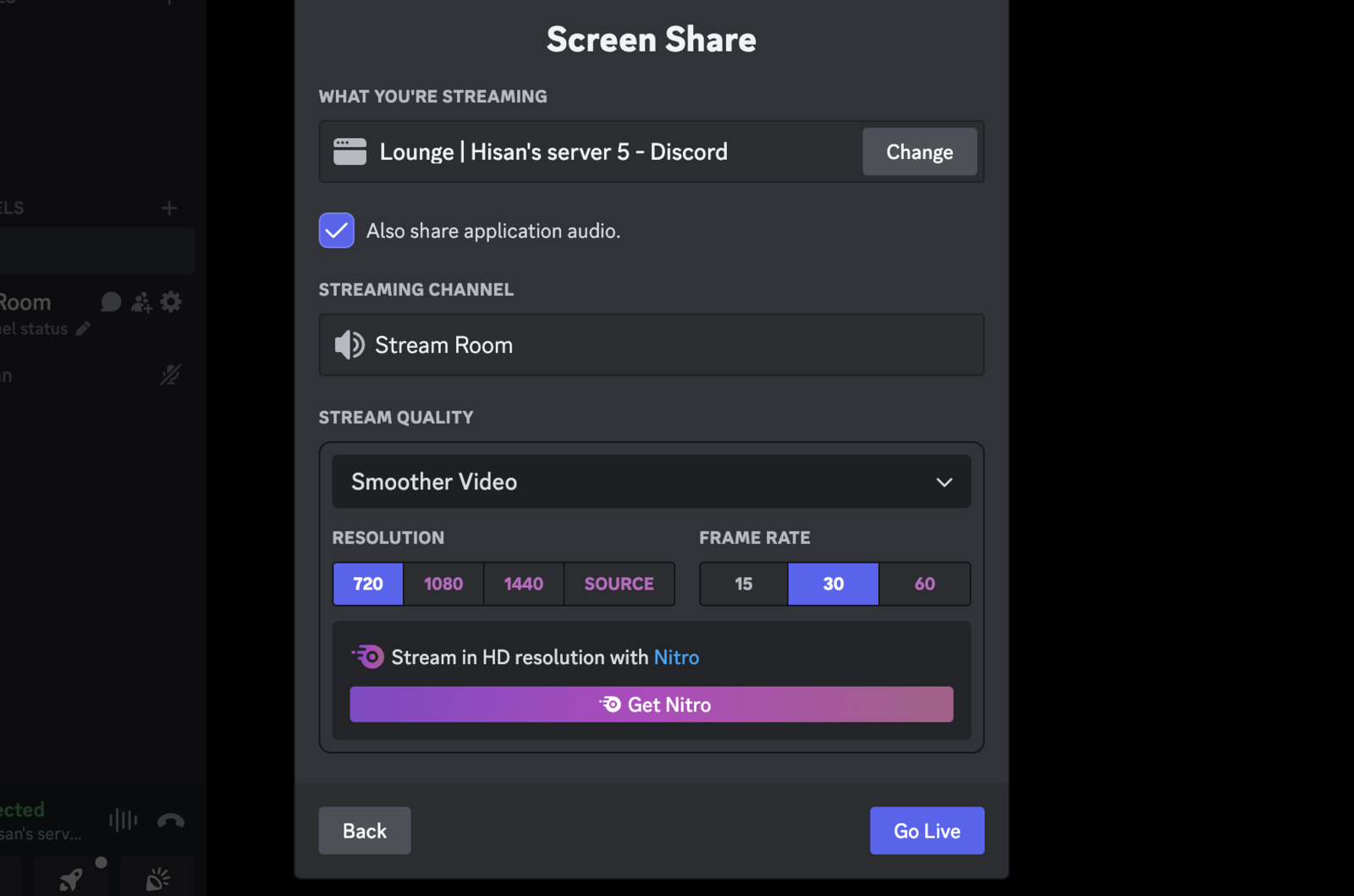Click the Stream Room channel entry

[651, 344]
